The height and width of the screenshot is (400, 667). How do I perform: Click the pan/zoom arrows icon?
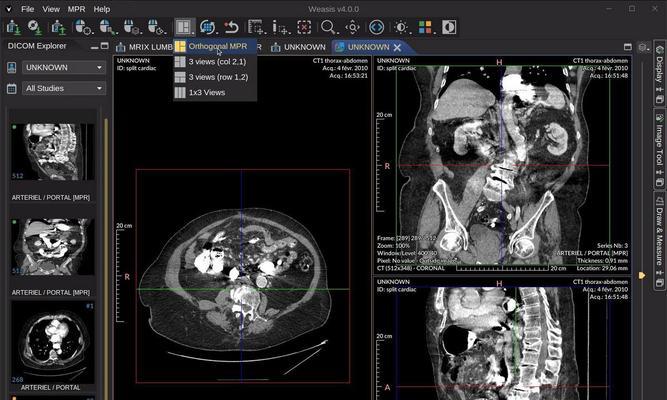point(352,27)
